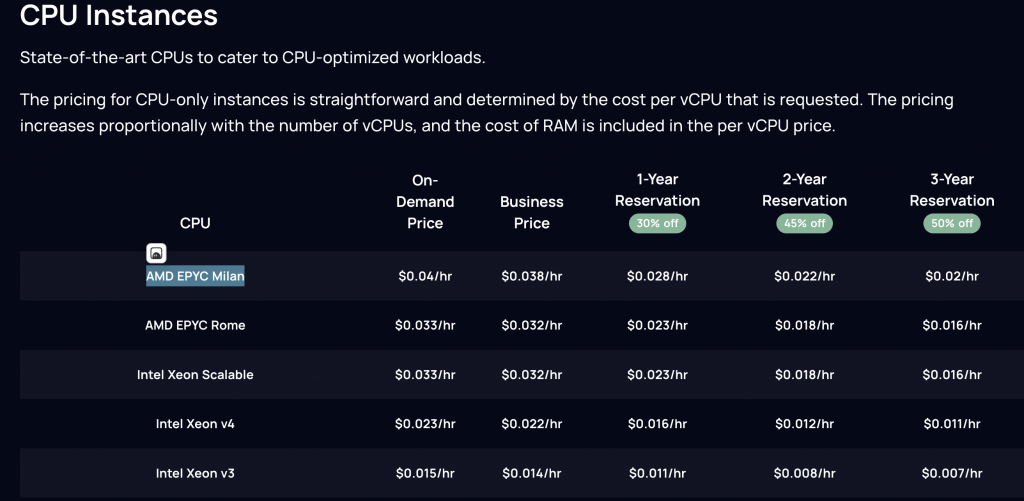Click Intel Xeon v3 3-year price $0.007/hr
Screen dimensions: 1024x501
pos(952,473)
